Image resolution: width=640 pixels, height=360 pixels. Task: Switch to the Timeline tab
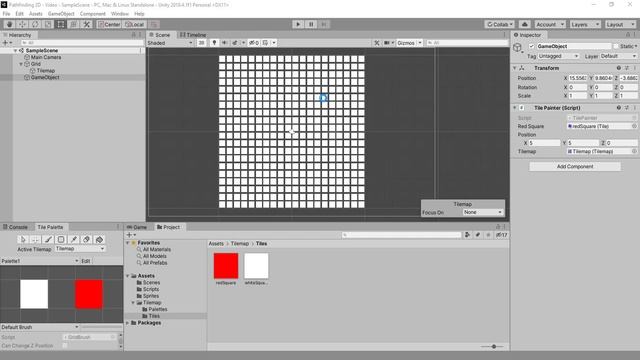click(193, 35)
